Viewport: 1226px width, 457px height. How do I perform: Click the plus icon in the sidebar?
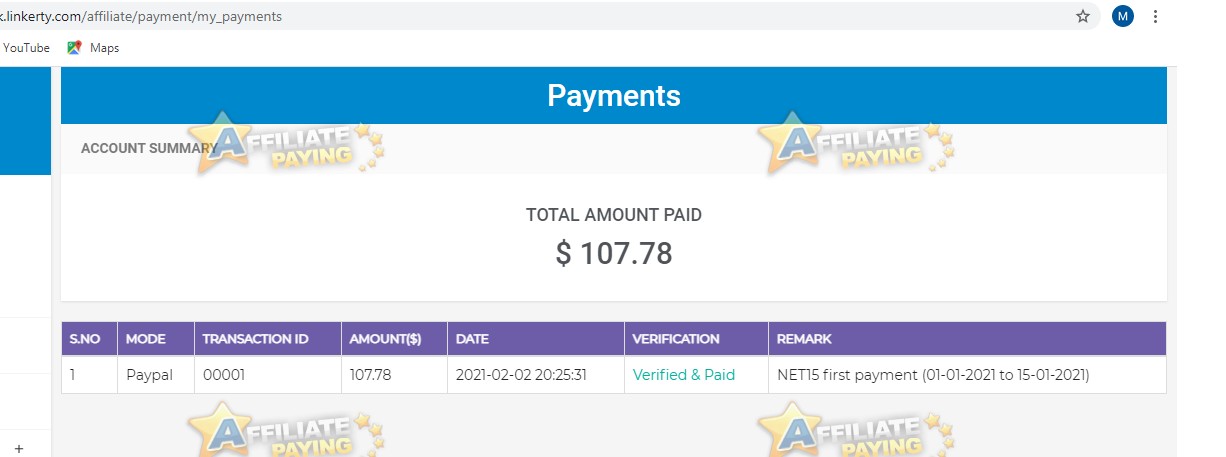(x=18, y=449)
